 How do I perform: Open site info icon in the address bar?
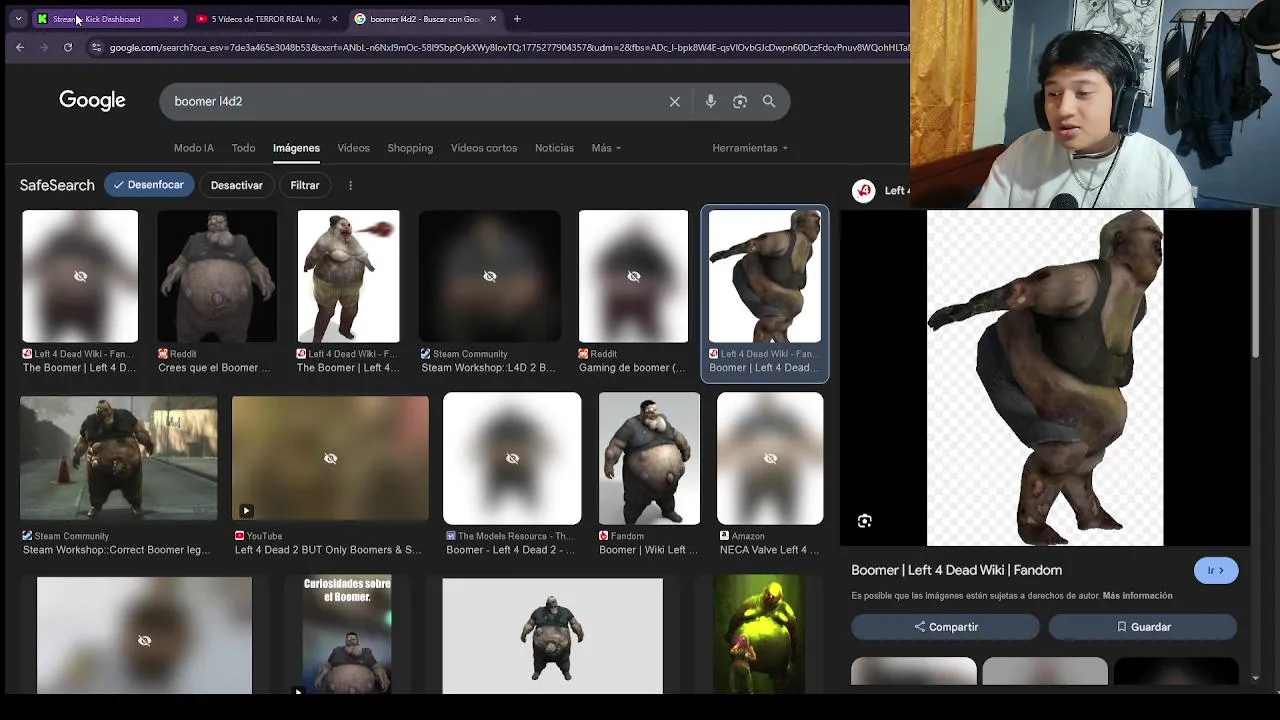pos(96,47)
